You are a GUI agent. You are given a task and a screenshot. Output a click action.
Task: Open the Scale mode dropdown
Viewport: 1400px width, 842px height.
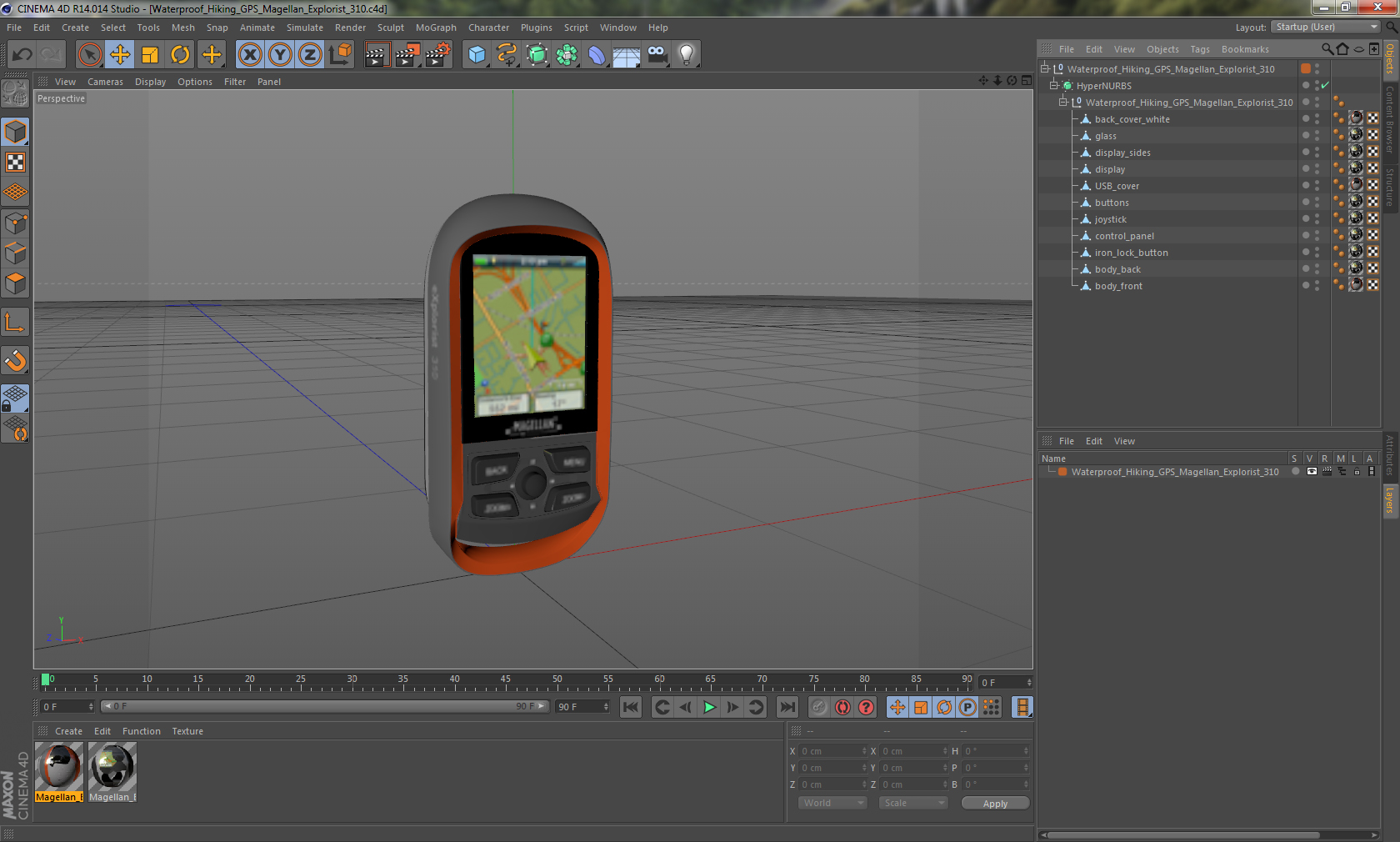(913, 803)
